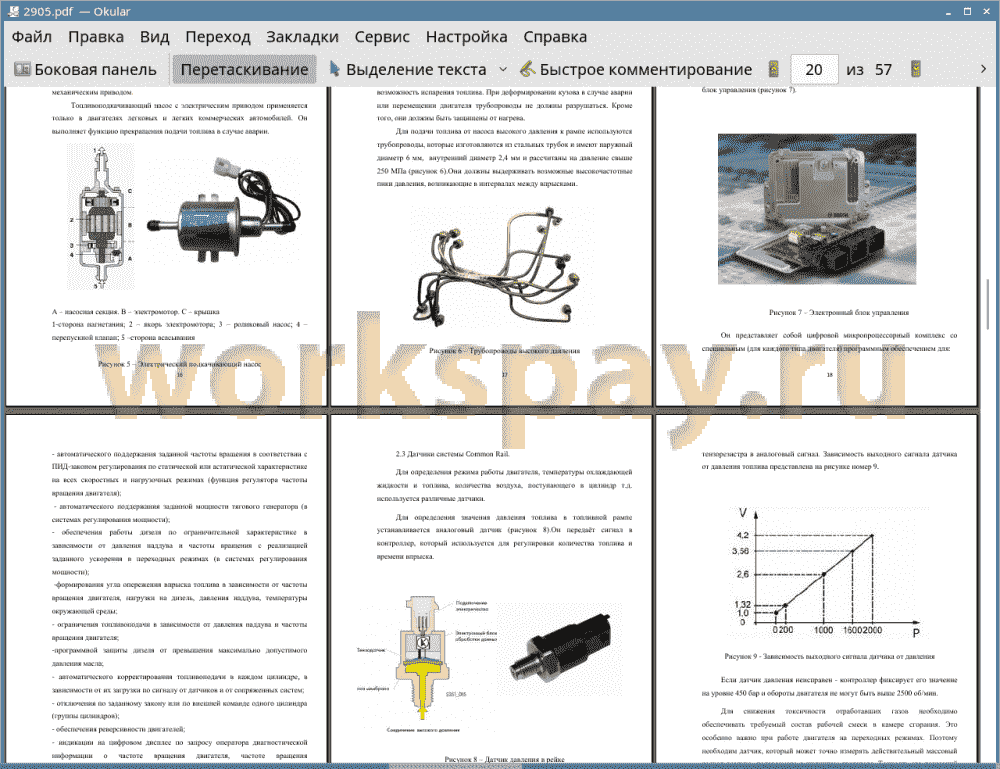Screen dimensions: 1000x769
Task: Expand the toolbar overflow chevron
Action: point(983,69)
